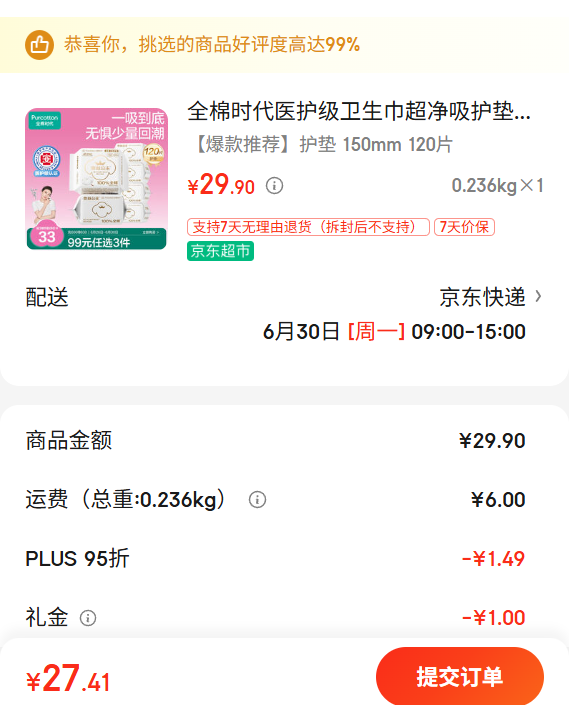Open the 配送 delivery options row
This screenshot has height=705, width=569.
(x=284, y=297)
